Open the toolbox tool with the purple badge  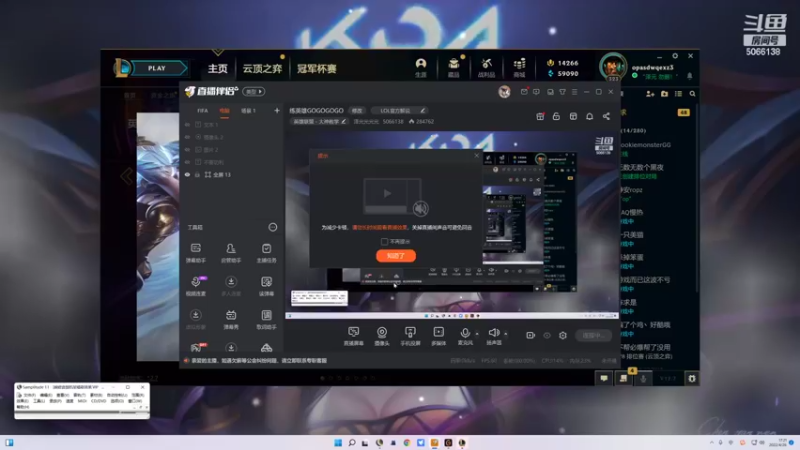(x=196, y=286)
